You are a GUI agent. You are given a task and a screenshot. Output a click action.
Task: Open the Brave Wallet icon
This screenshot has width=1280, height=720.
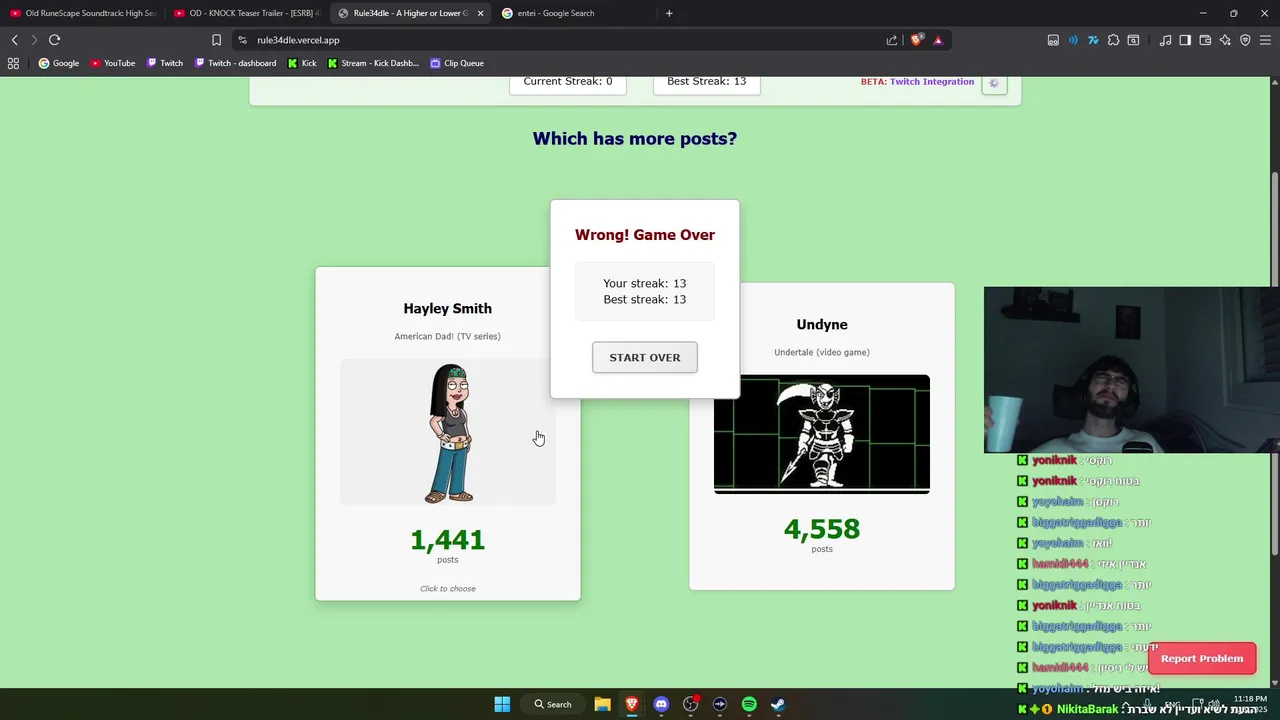click(1205, 40)
